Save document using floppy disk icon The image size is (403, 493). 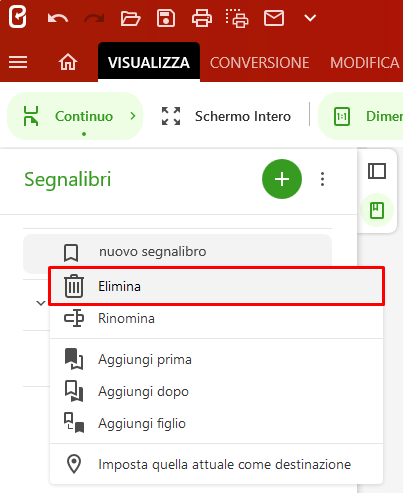(x=166, y=18)
